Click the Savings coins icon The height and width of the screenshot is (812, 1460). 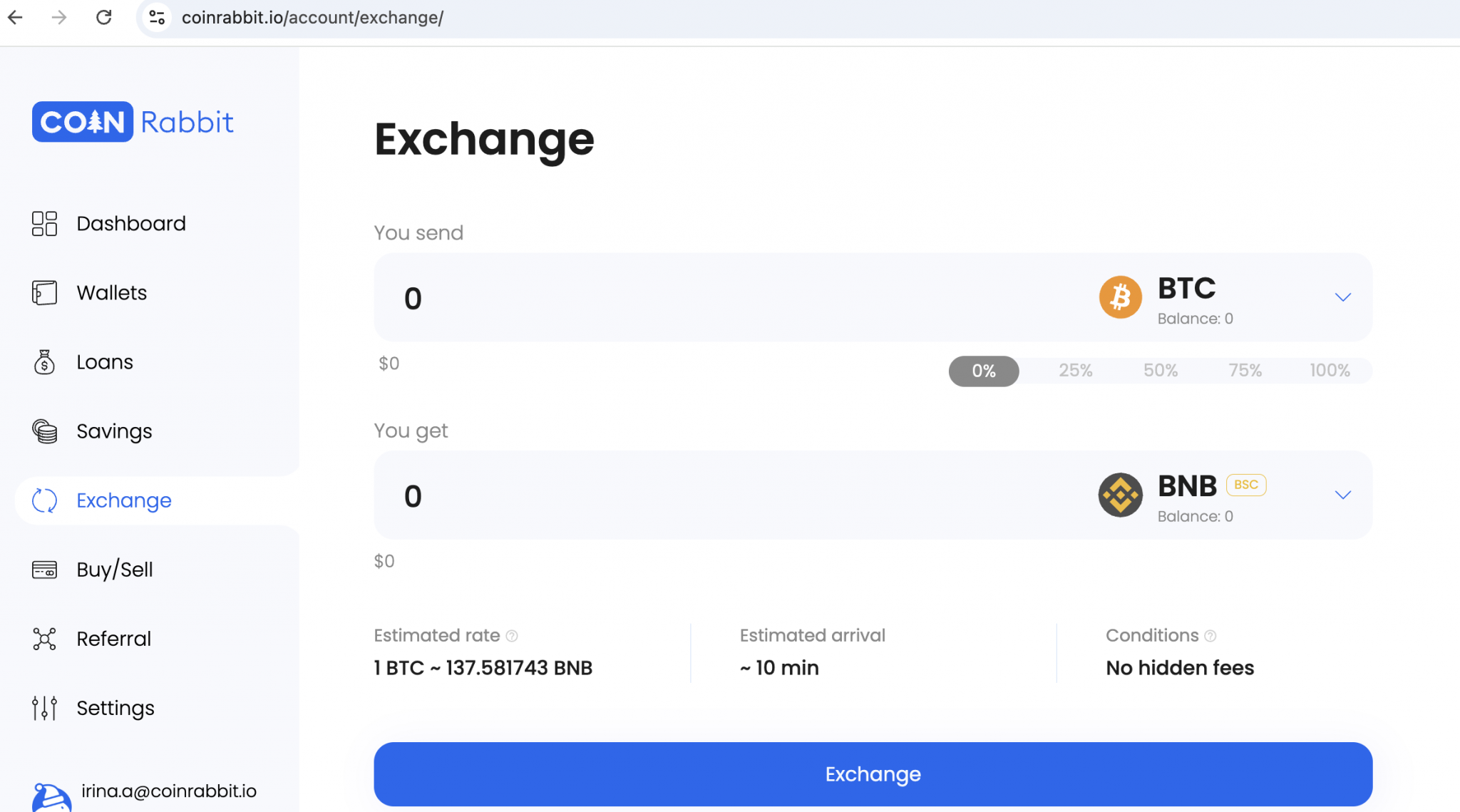[44, 431]
